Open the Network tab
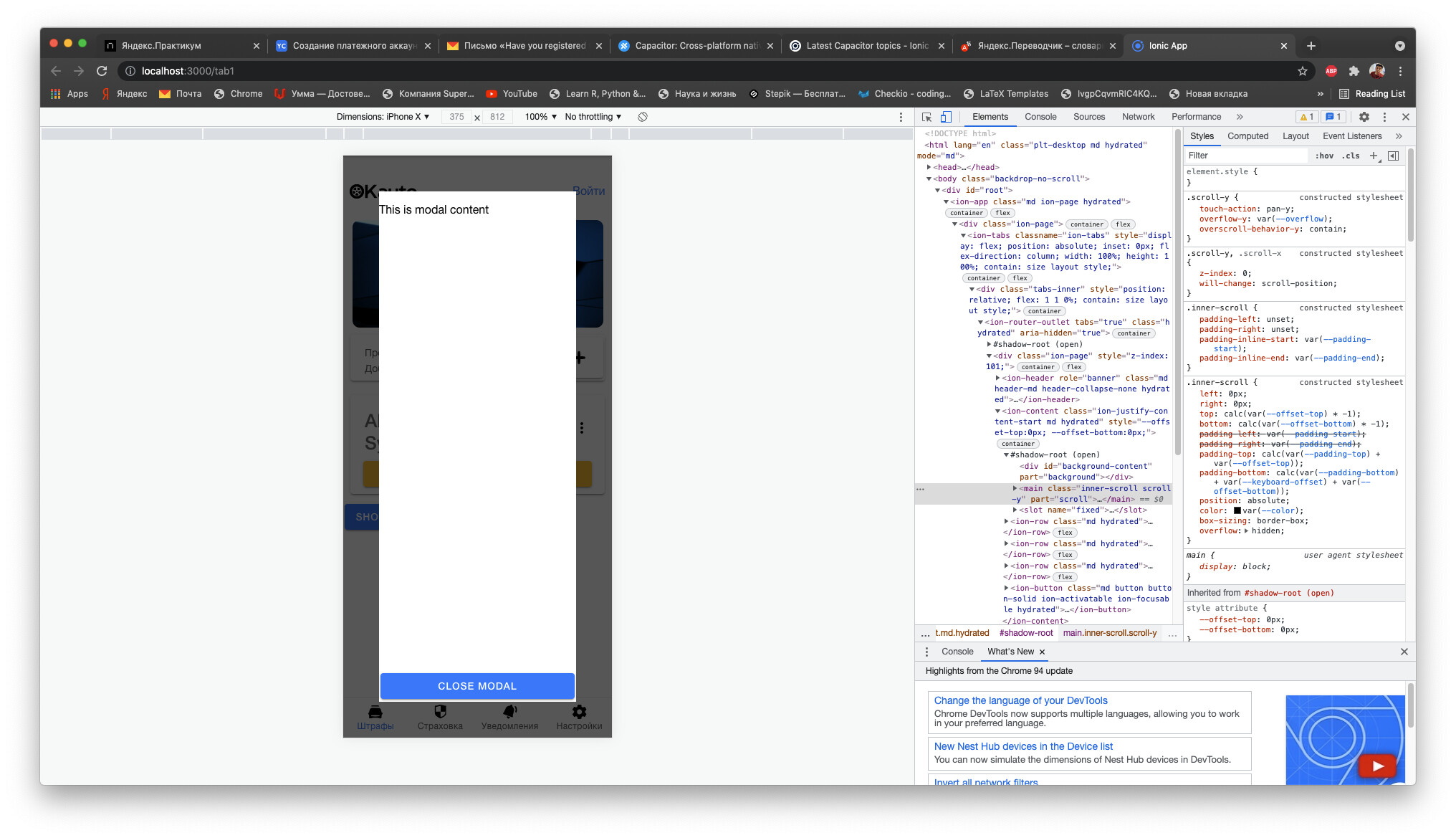This screenshot has width=1456, height=838. pos(1139,117)
